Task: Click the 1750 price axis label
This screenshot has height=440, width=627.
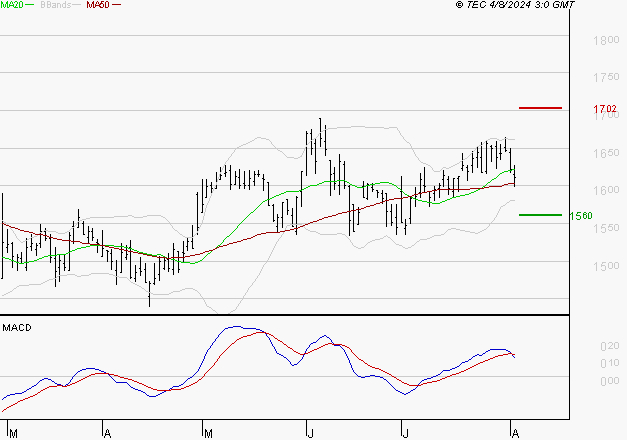Action: [x=606, y=77]
